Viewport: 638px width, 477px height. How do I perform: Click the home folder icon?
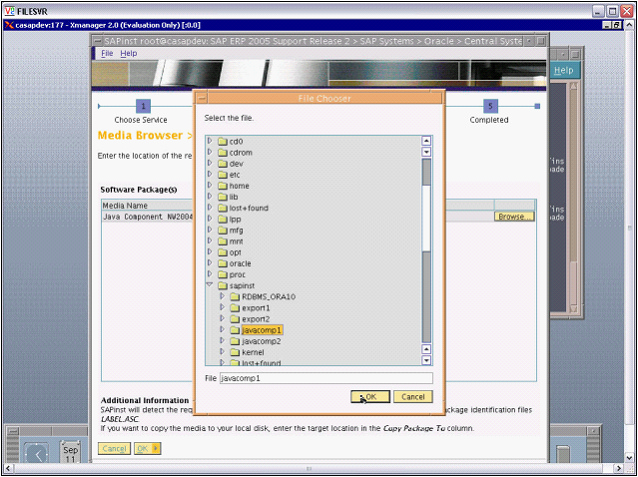223,186
